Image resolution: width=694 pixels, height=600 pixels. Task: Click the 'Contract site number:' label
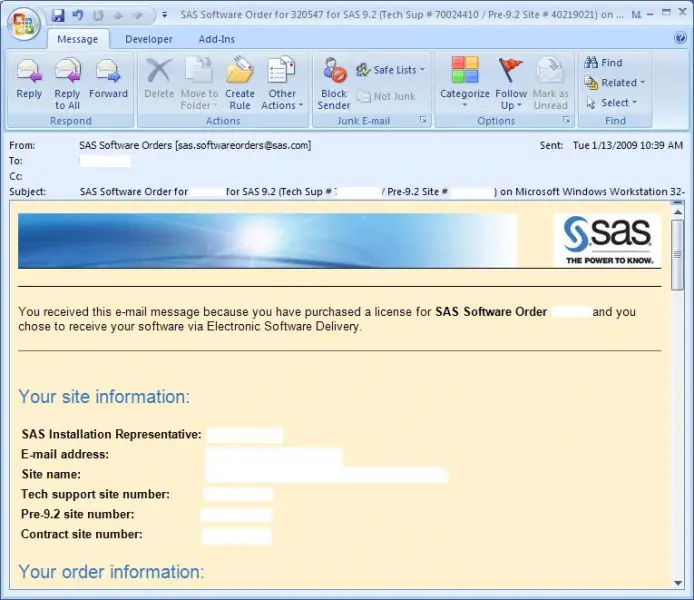(x=81, y=534)
